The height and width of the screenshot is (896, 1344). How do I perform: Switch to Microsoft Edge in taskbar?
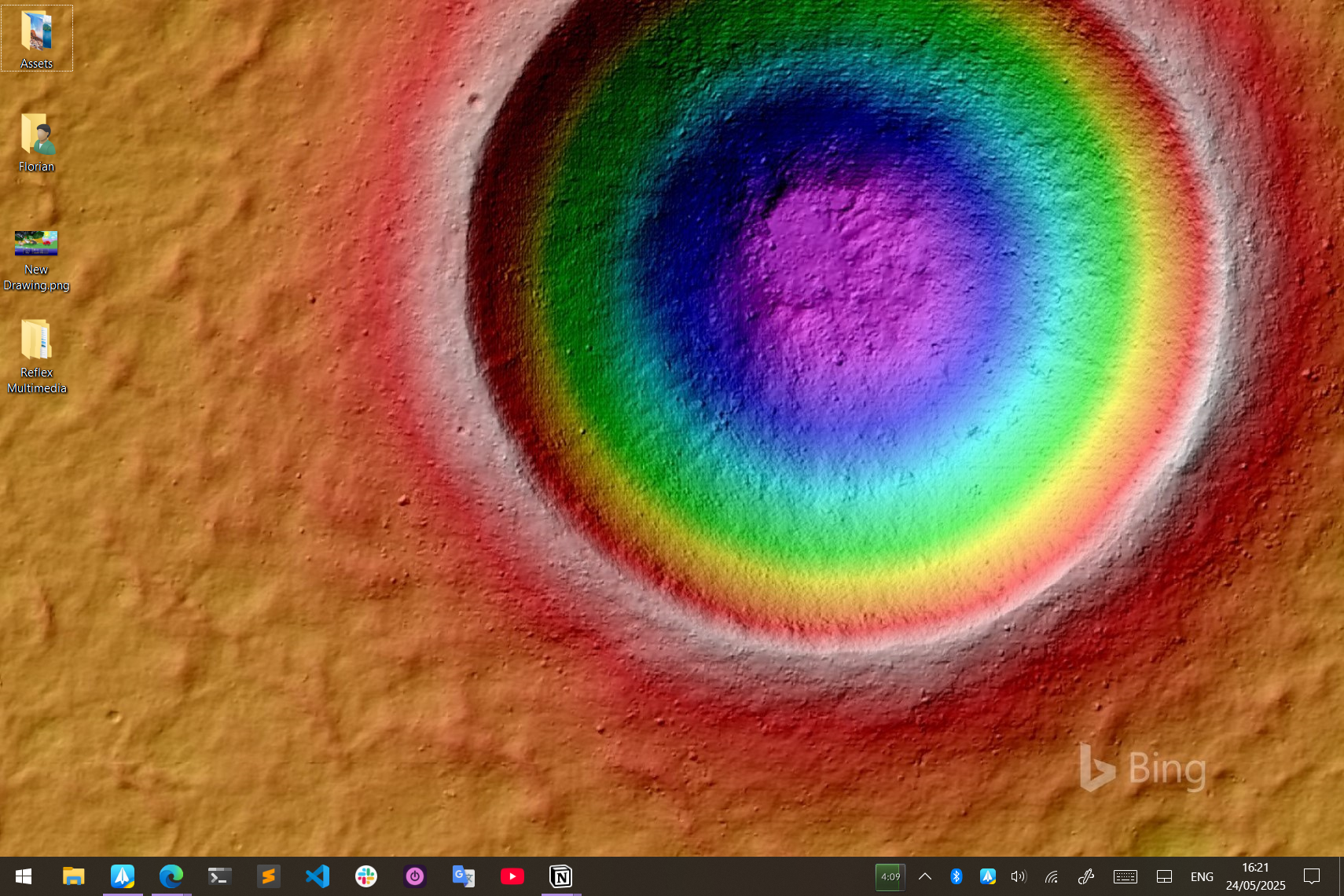coord(171,876)
